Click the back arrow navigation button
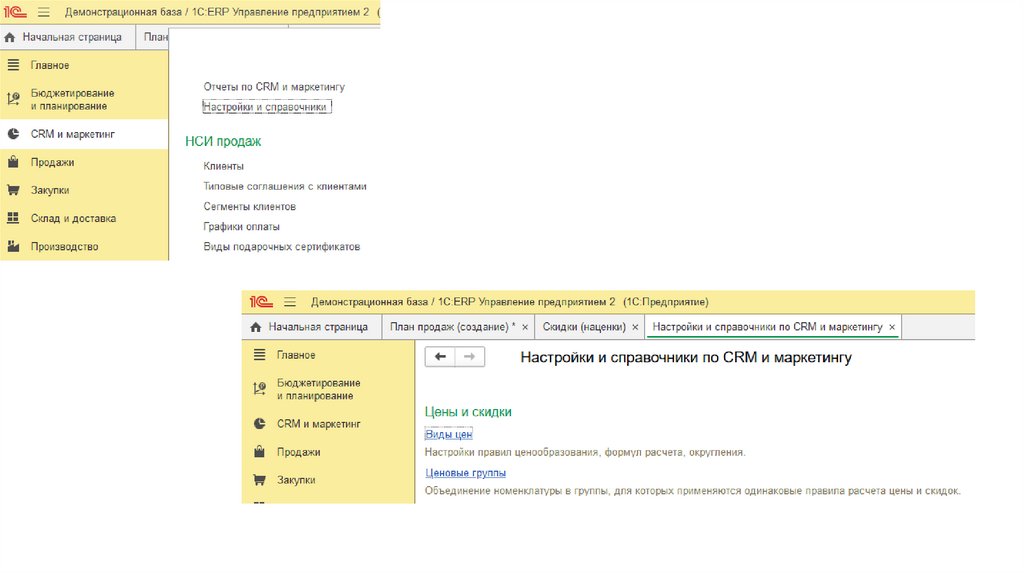Viewport: 1024px width, 574px height. (440, 357)
